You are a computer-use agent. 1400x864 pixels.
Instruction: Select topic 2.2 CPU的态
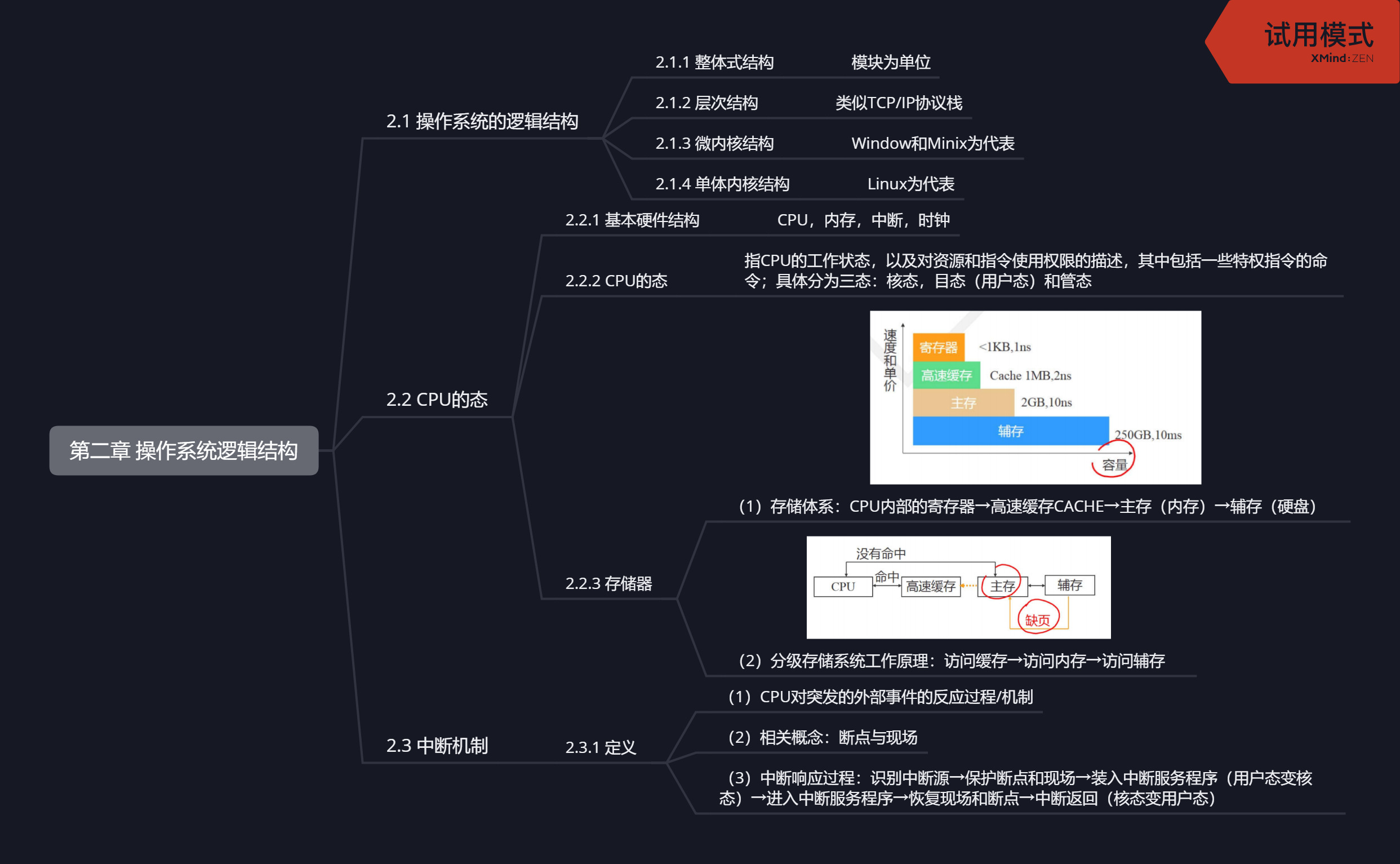tap(437, 400)
